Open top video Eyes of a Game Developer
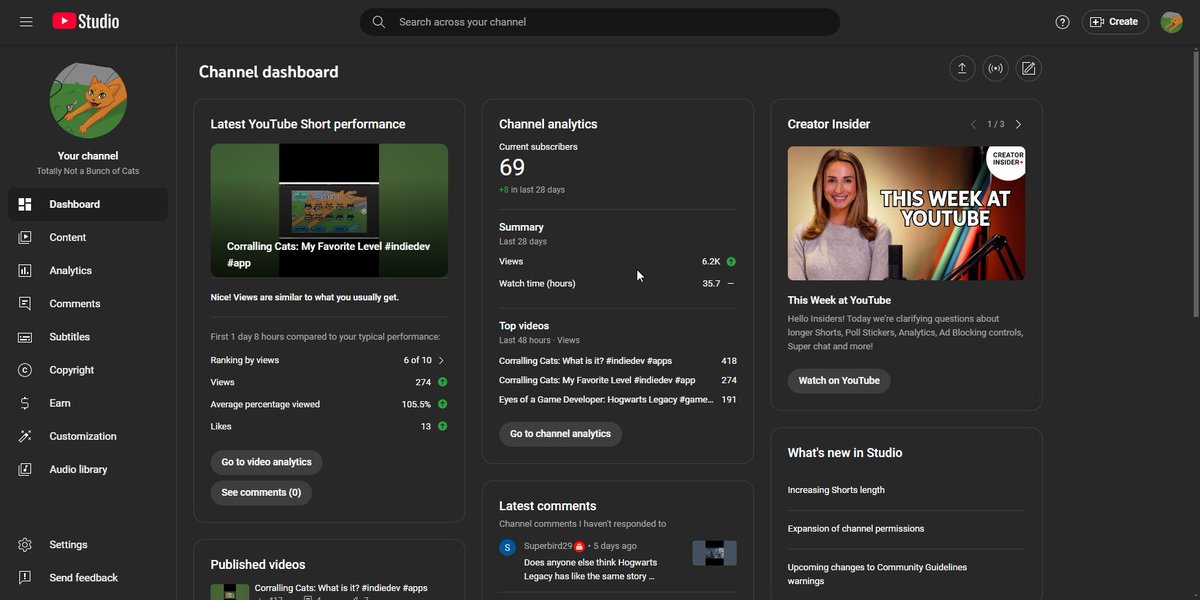1200x600 pixels. point(606,399)
